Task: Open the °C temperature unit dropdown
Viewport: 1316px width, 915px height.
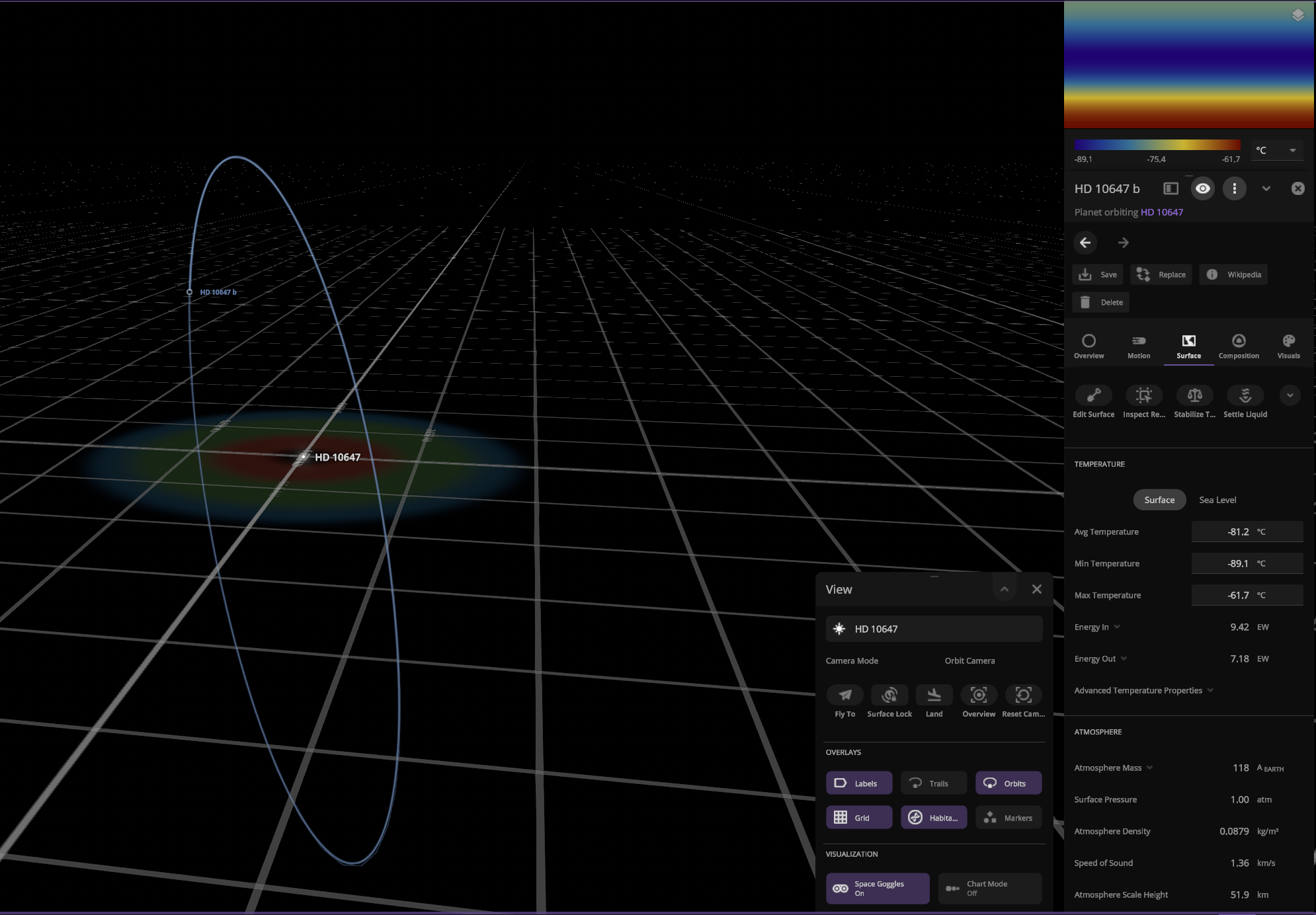Action: pos(1276,151)
